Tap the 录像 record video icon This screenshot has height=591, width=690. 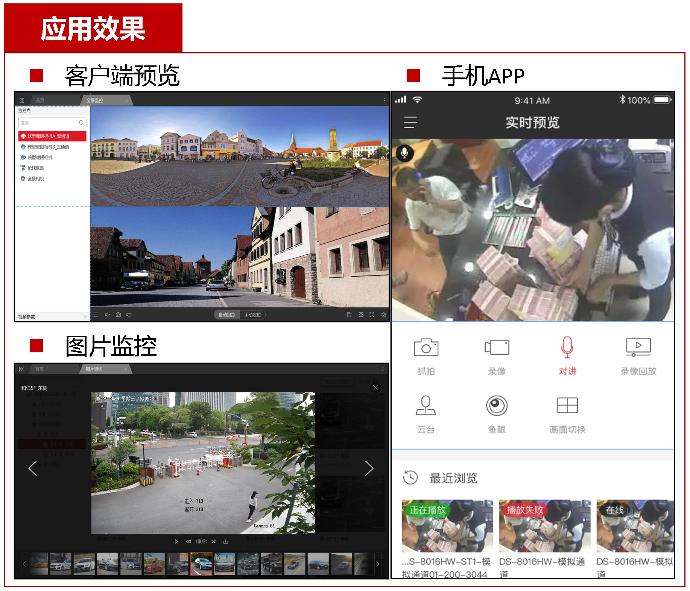[x=496, y=347]
